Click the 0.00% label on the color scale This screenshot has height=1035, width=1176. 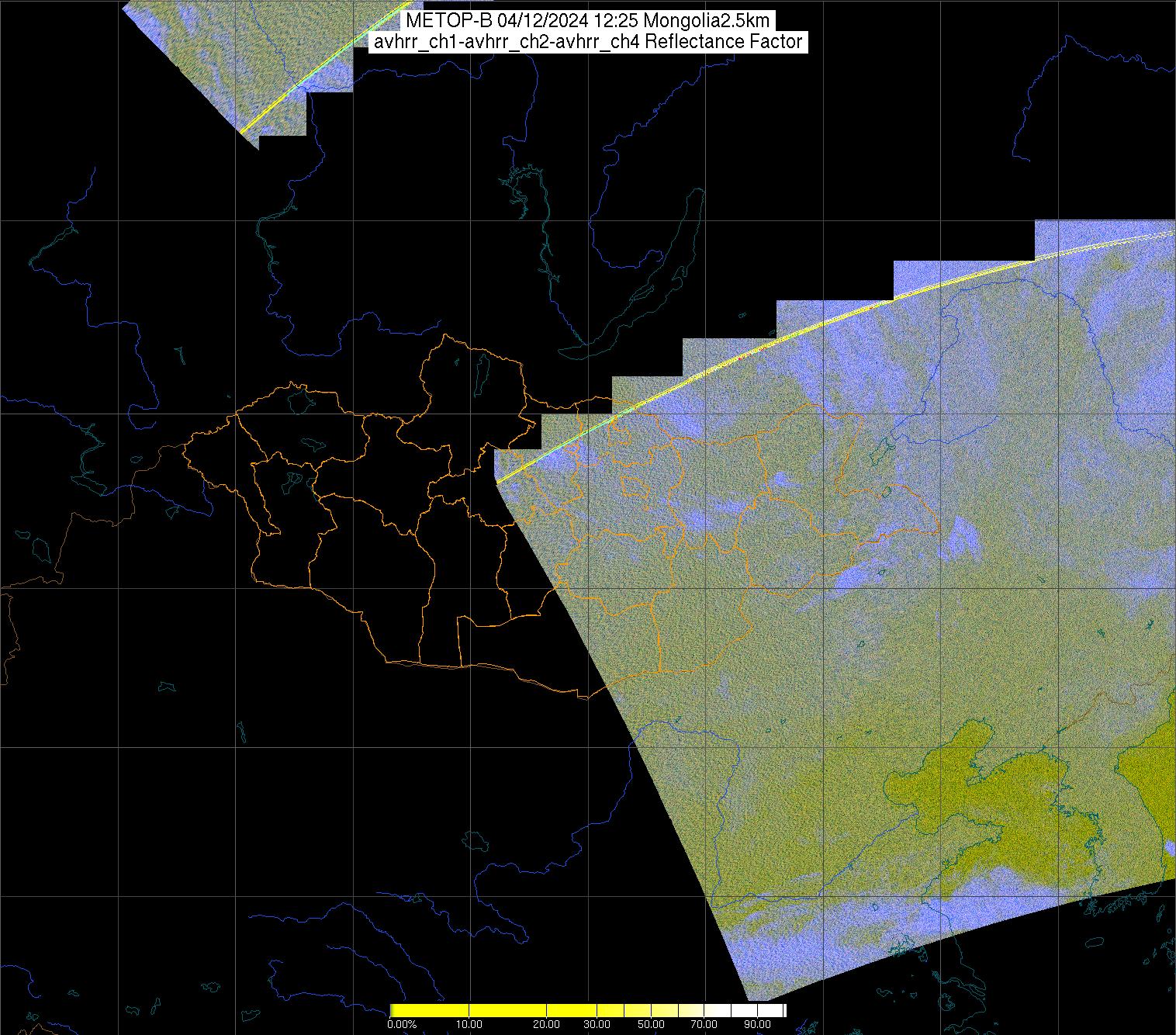[x=402, y=1025]
